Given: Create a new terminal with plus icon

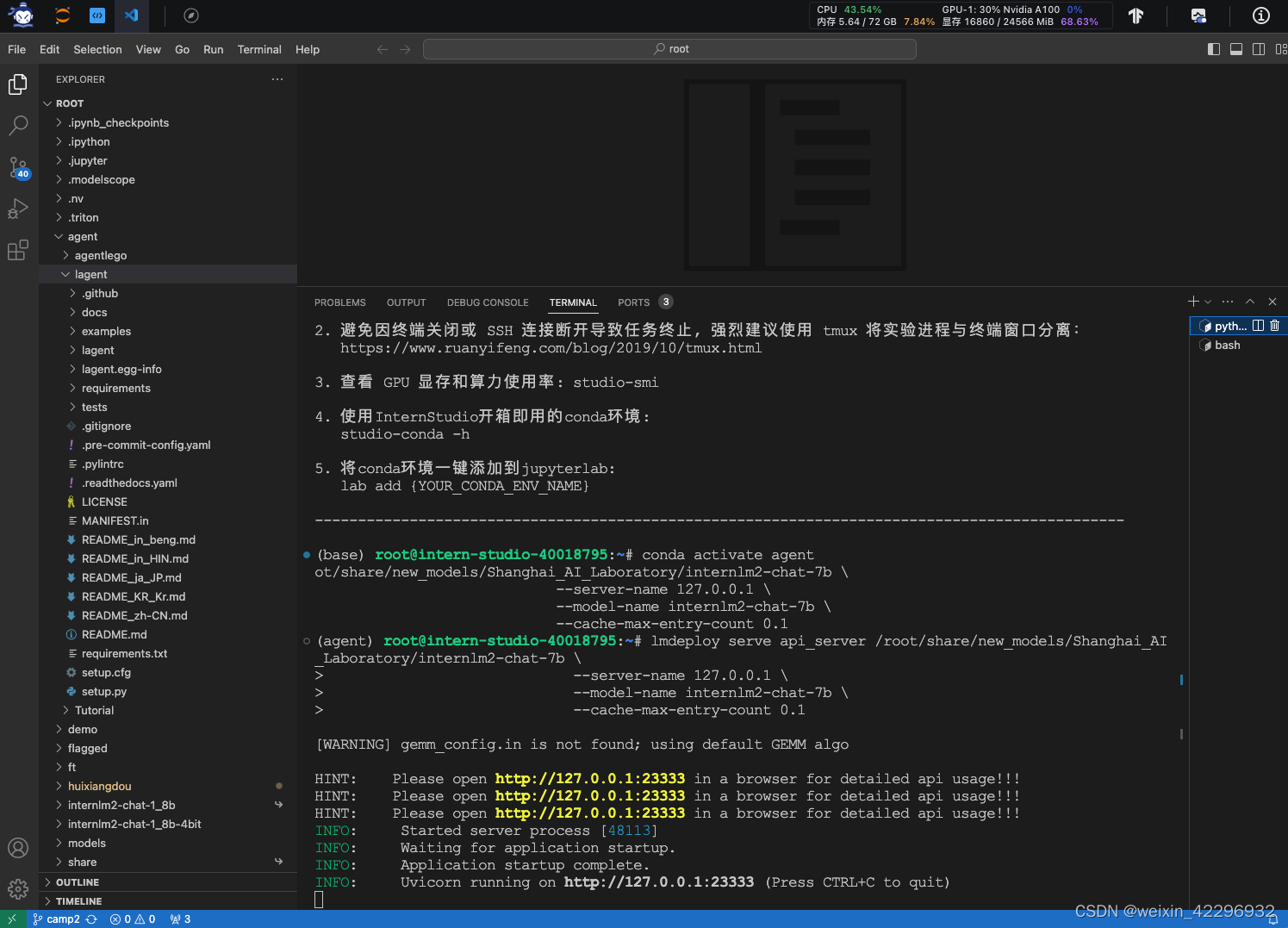Looking at the screenshot, I should 1192,302.
